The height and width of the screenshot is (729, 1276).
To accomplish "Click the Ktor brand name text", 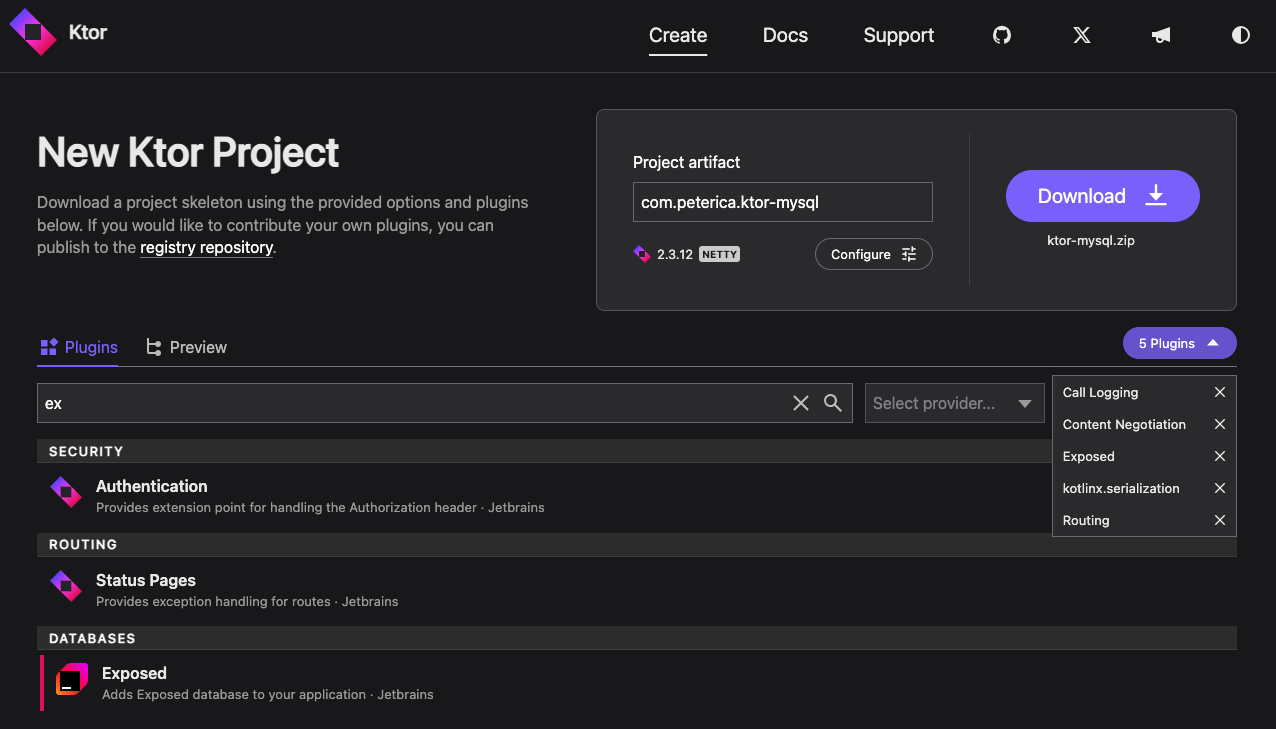I will point(88,32).
